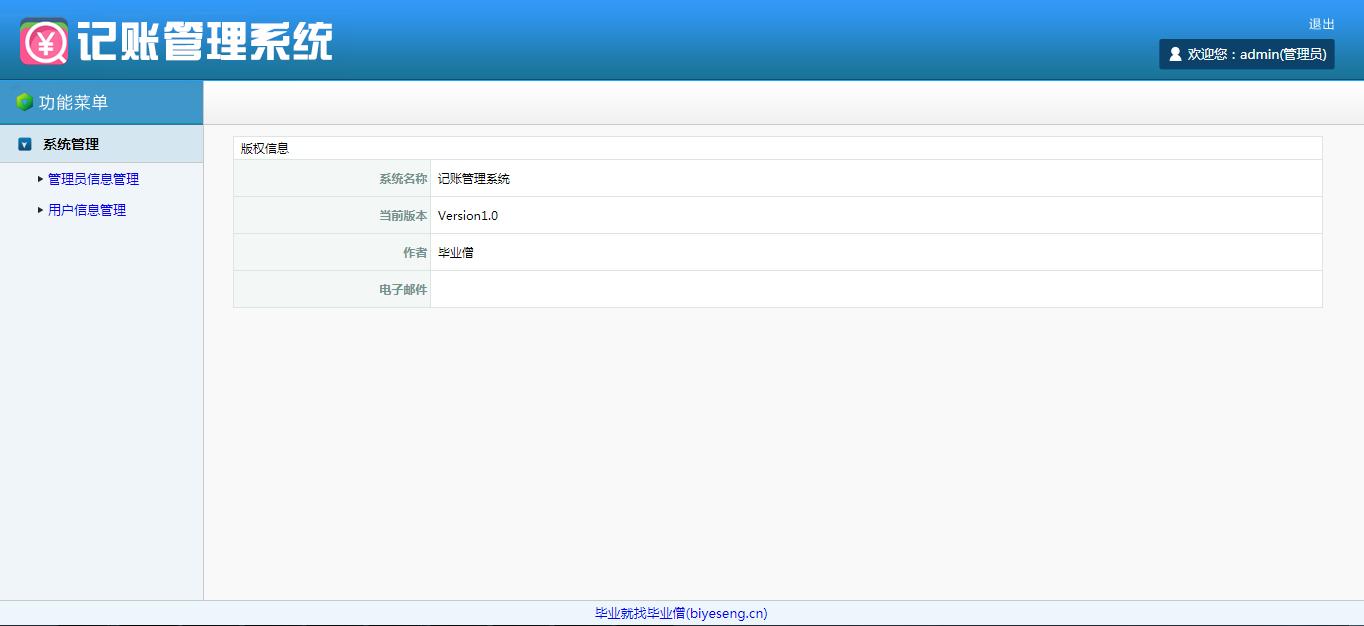Click the 当前版本 label cell
The image size is (1364, 626).
pos(332,216)
